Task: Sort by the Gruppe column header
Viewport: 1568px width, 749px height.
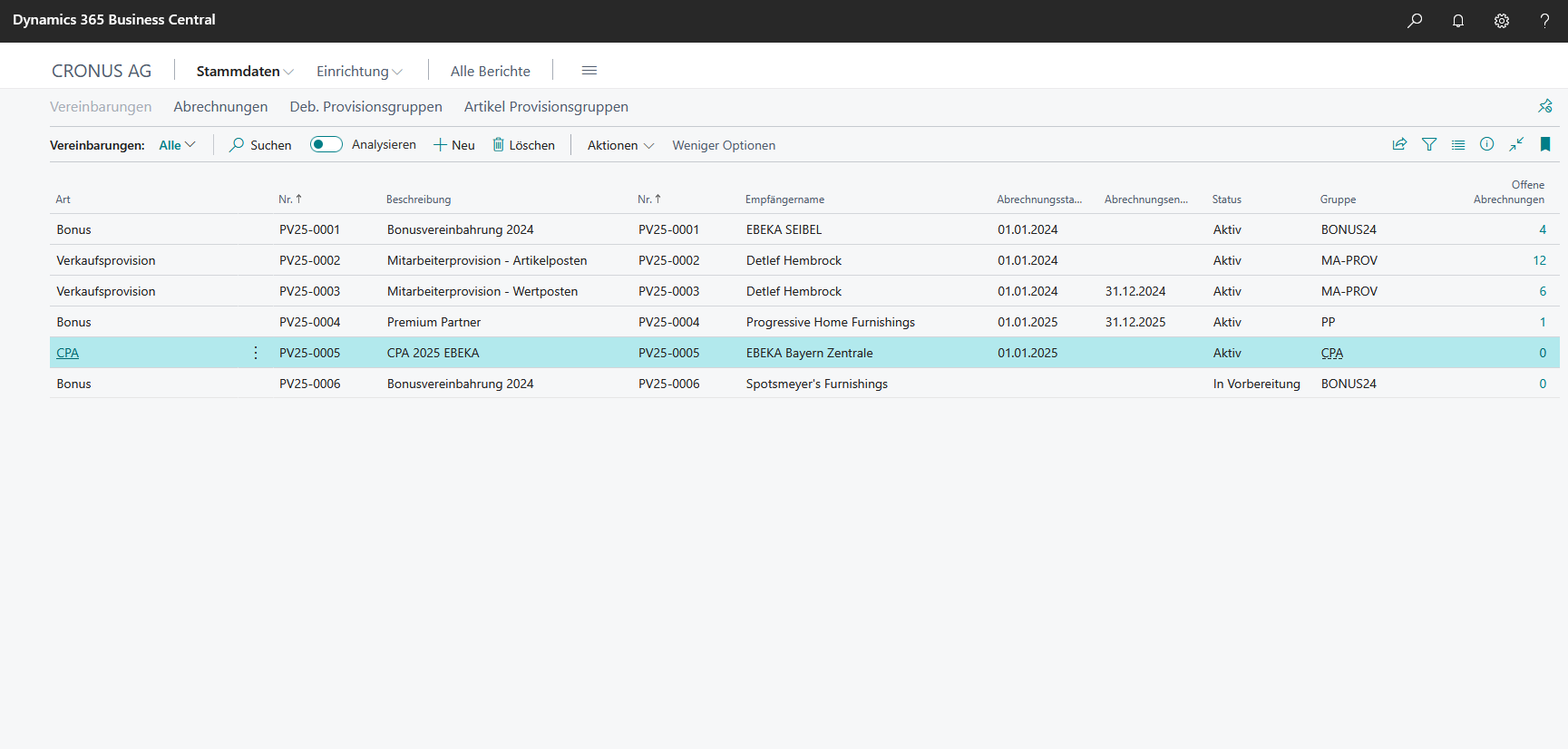Action: [1338, 199]
